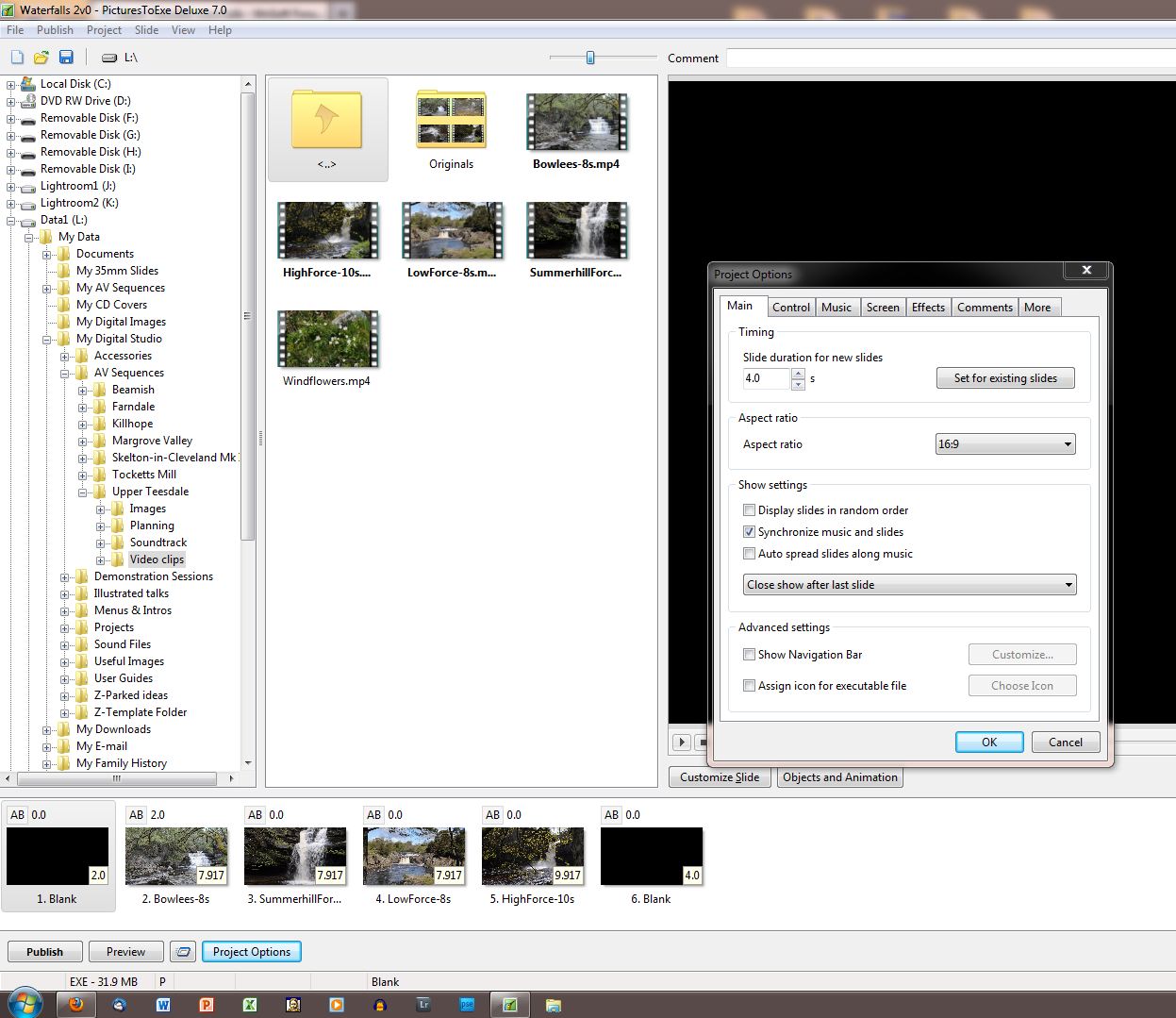
Task: Open the parent folder up-arrow icon
Action: (x=327, y=121)
